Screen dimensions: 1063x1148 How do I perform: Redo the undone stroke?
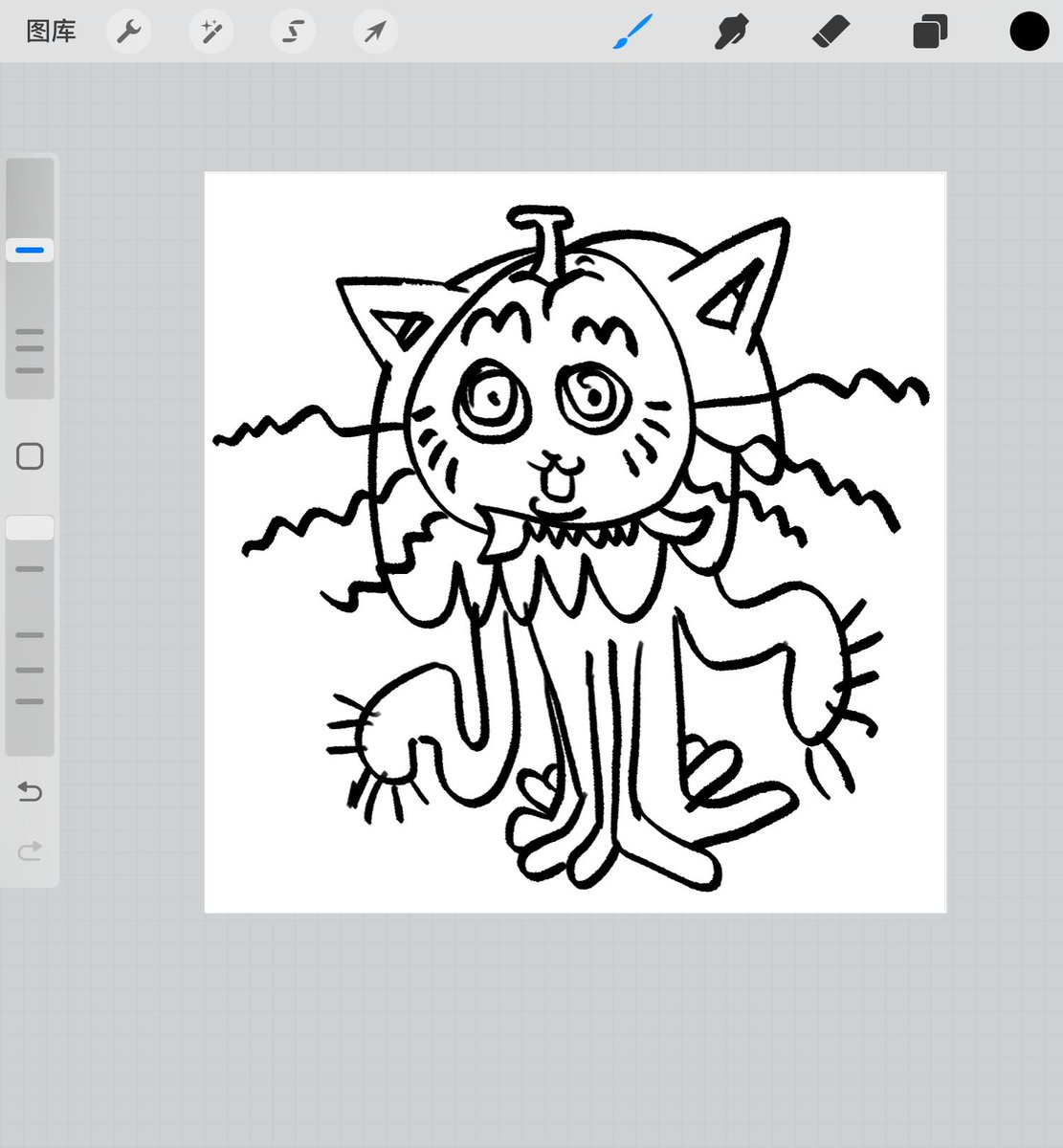click(30, 850)
